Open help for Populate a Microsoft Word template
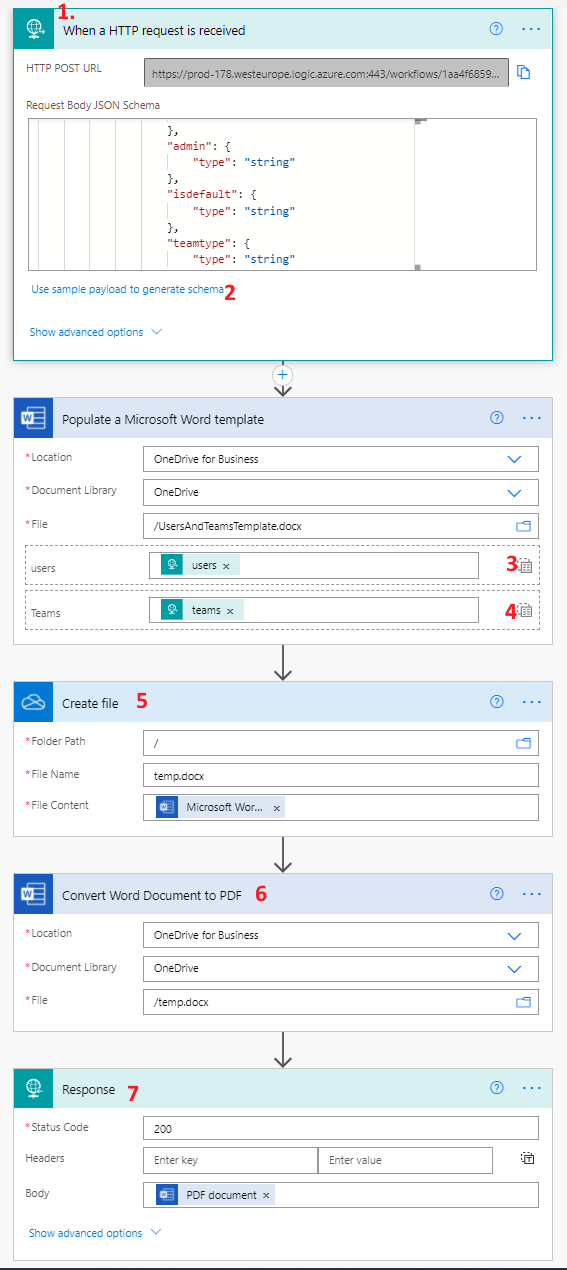Image resolution: width=567 pixels, height=1270 pixels. point(496,419)
